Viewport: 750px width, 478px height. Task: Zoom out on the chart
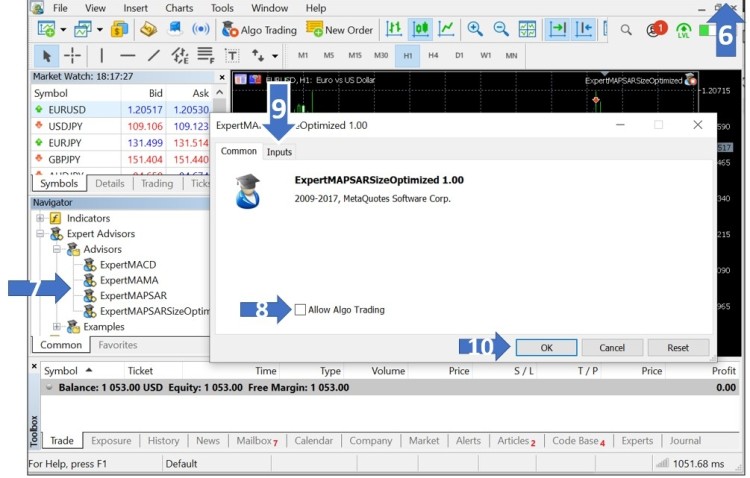click(501, 30)
